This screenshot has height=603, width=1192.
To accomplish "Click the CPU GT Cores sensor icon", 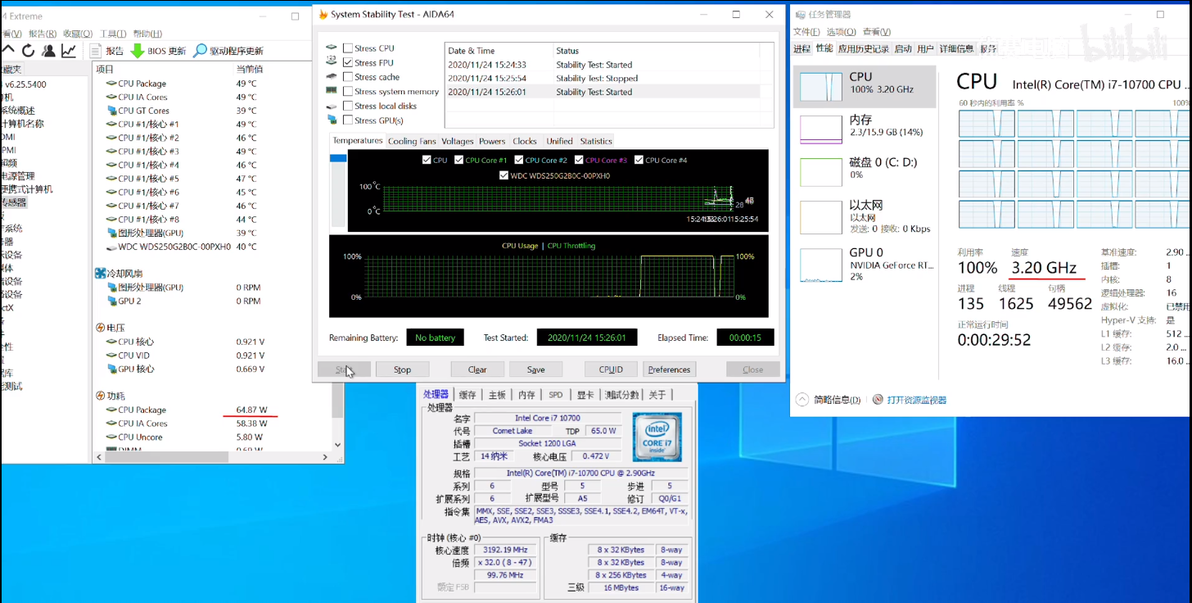I will coord(111,110).
